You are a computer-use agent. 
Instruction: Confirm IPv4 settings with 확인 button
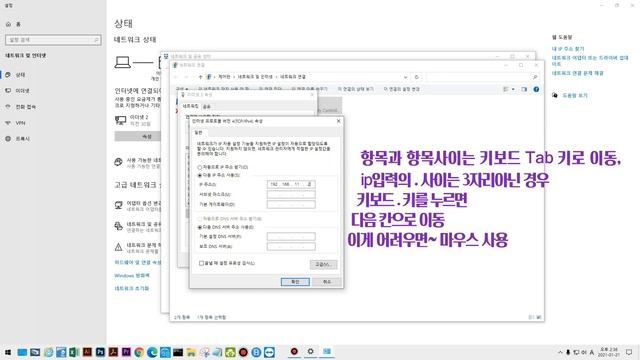(x=295, y=282)
